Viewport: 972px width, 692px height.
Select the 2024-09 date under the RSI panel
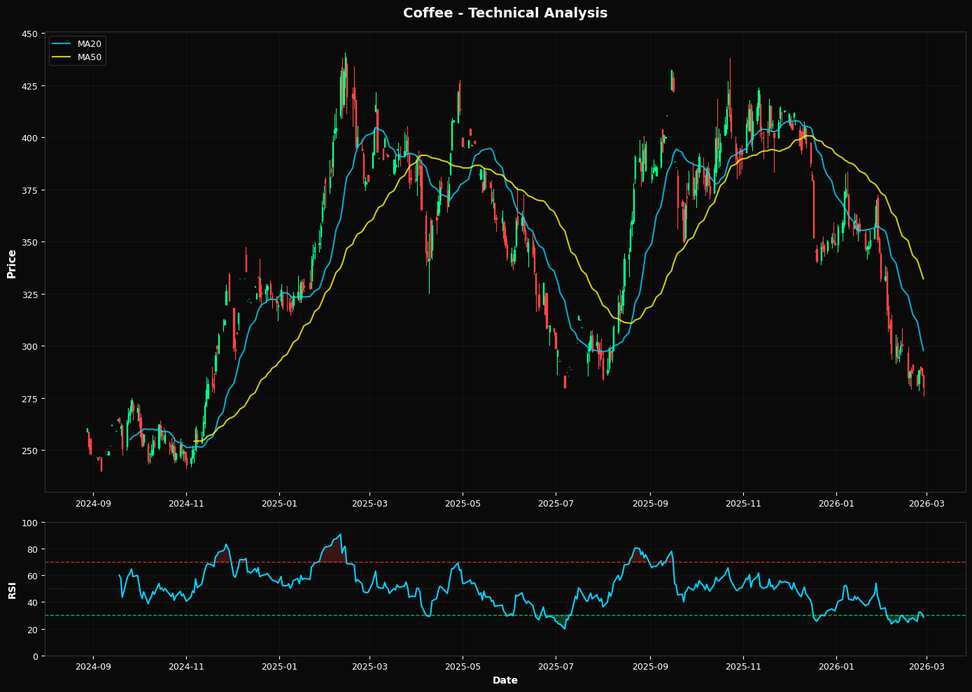(94, 667)
